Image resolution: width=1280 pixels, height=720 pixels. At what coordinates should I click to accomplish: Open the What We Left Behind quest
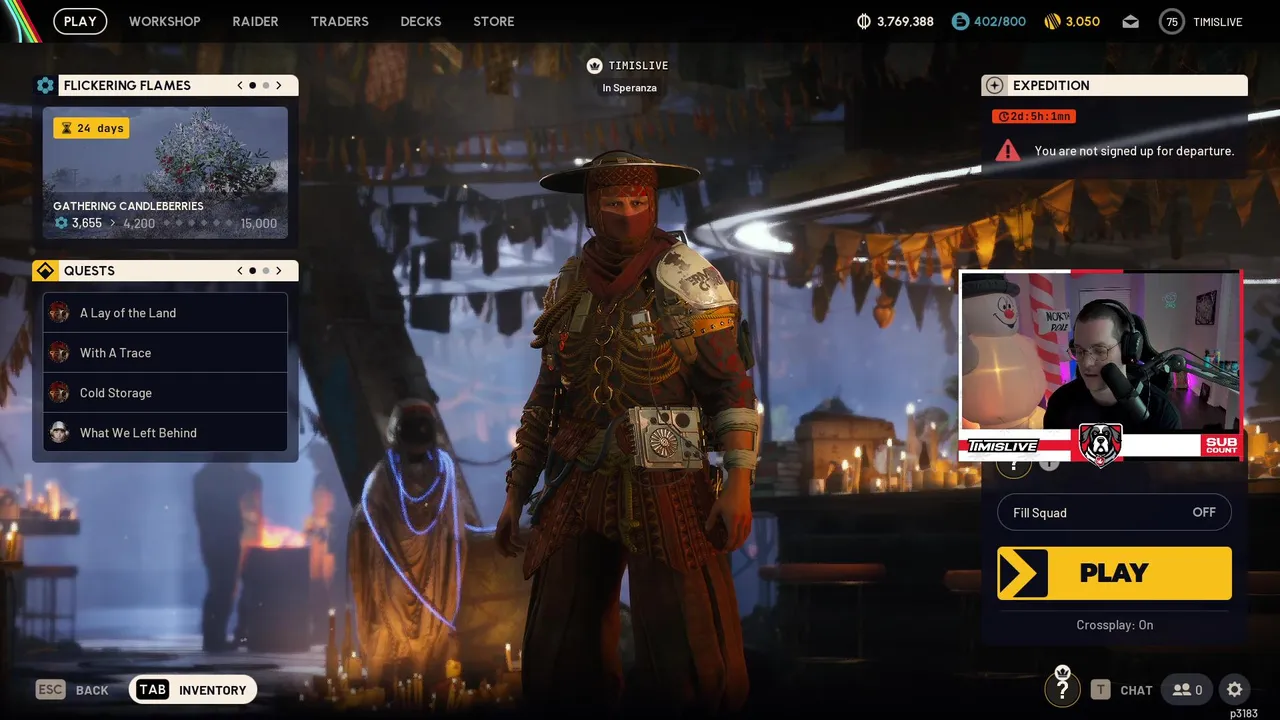tap(165, 432)
